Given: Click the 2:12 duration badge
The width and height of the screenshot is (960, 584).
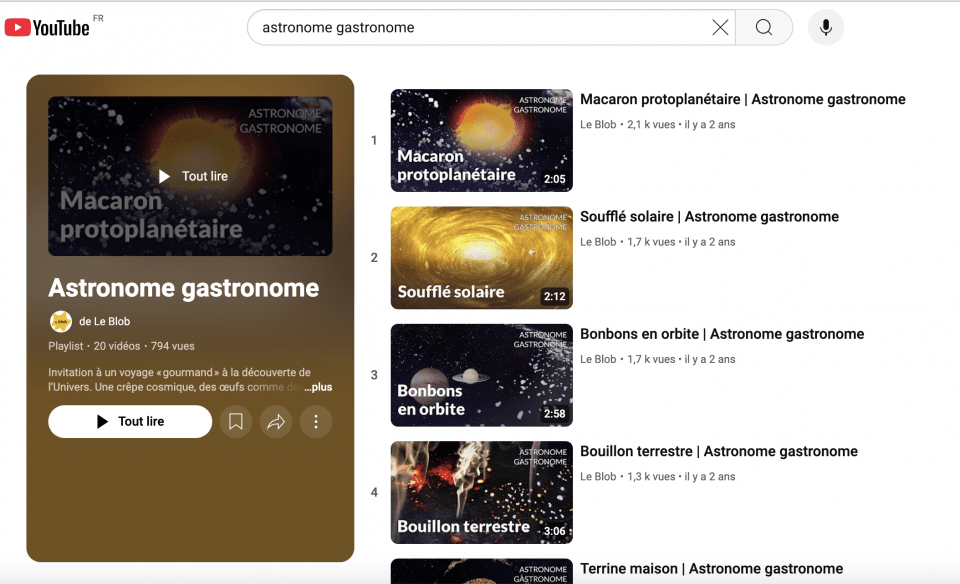Looking at the screenshot, I should 555,296.
